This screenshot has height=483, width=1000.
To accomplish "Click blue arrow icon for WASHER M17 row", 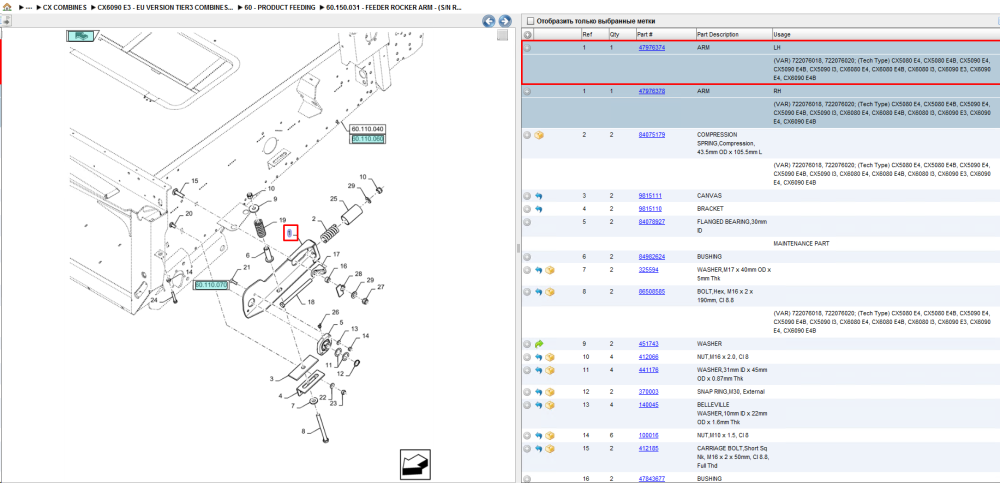I will click(539, 270).
